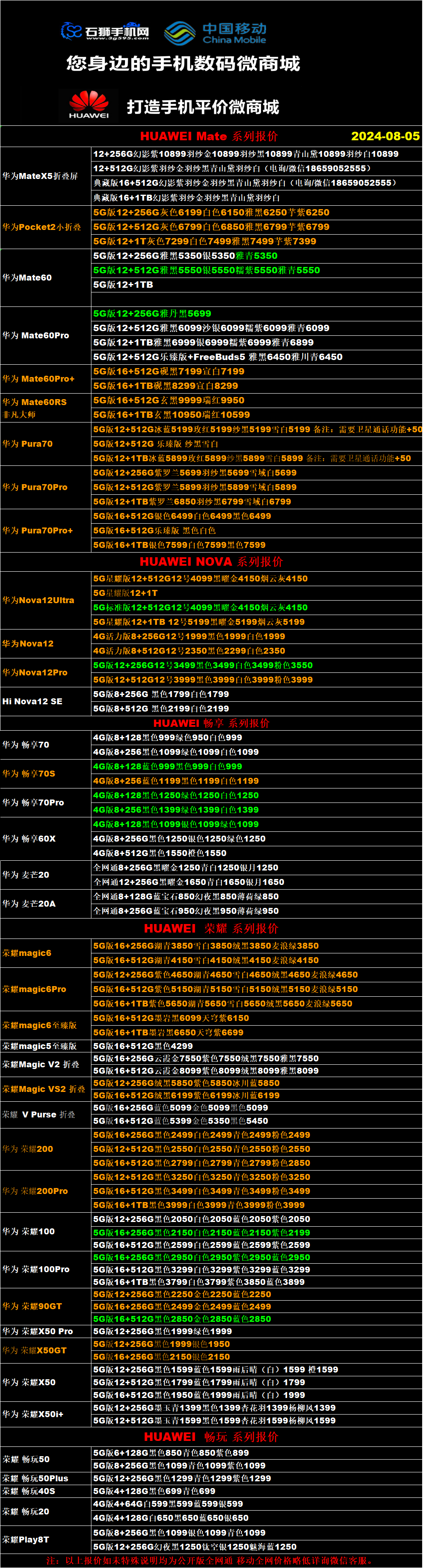Click the HUAWEI 畅享 系列报价 section header
423x1568 pixels.
[211, 723]
